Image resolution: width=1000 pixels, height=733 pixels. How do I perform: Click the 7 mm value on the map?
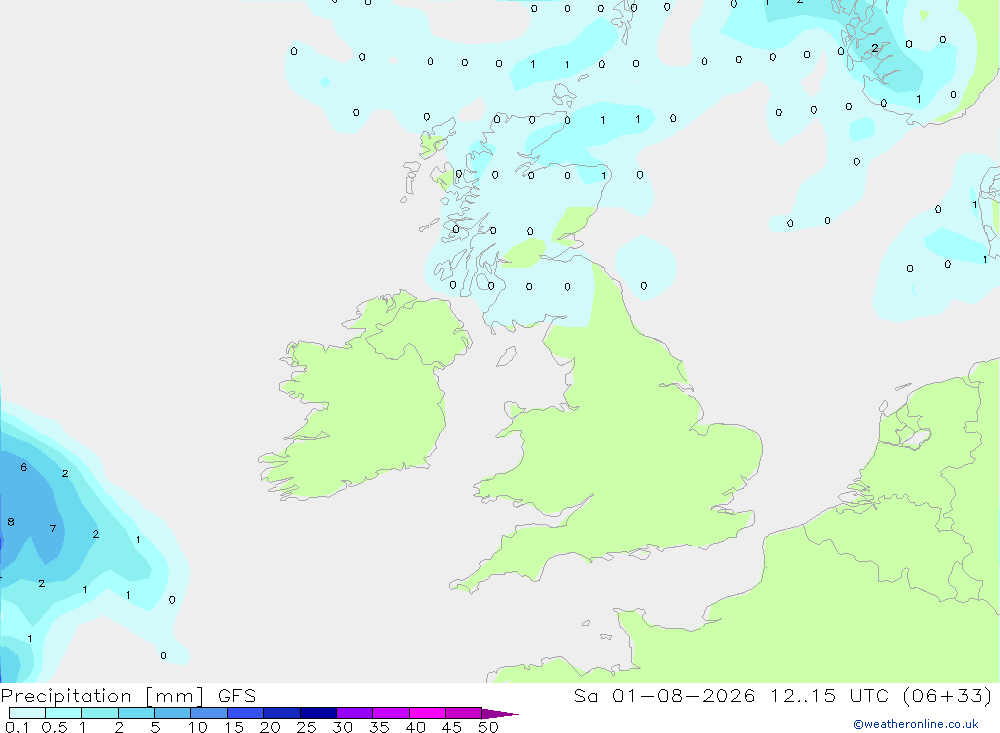coord(53,528)
